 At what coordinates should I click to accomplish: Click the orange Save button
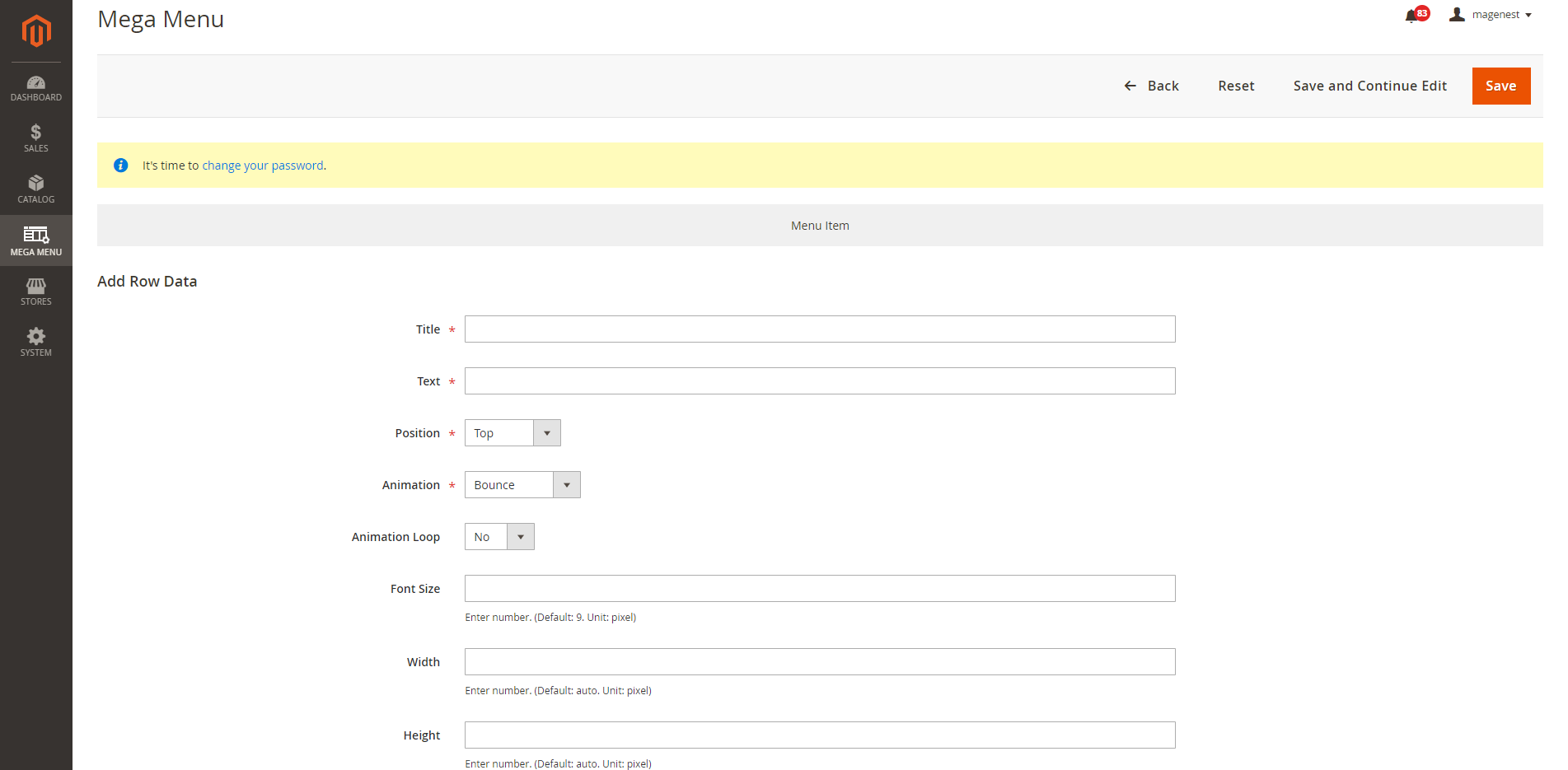[1500, 86]
